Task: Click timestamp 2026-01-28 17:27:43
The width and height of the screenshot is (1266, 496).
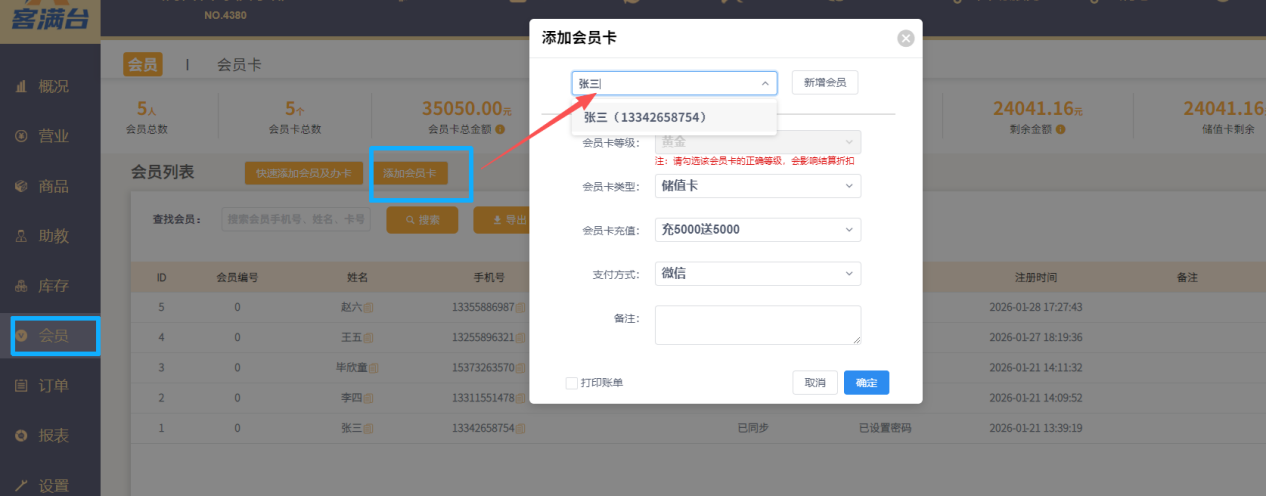Action: click(x=1035, y=308)
